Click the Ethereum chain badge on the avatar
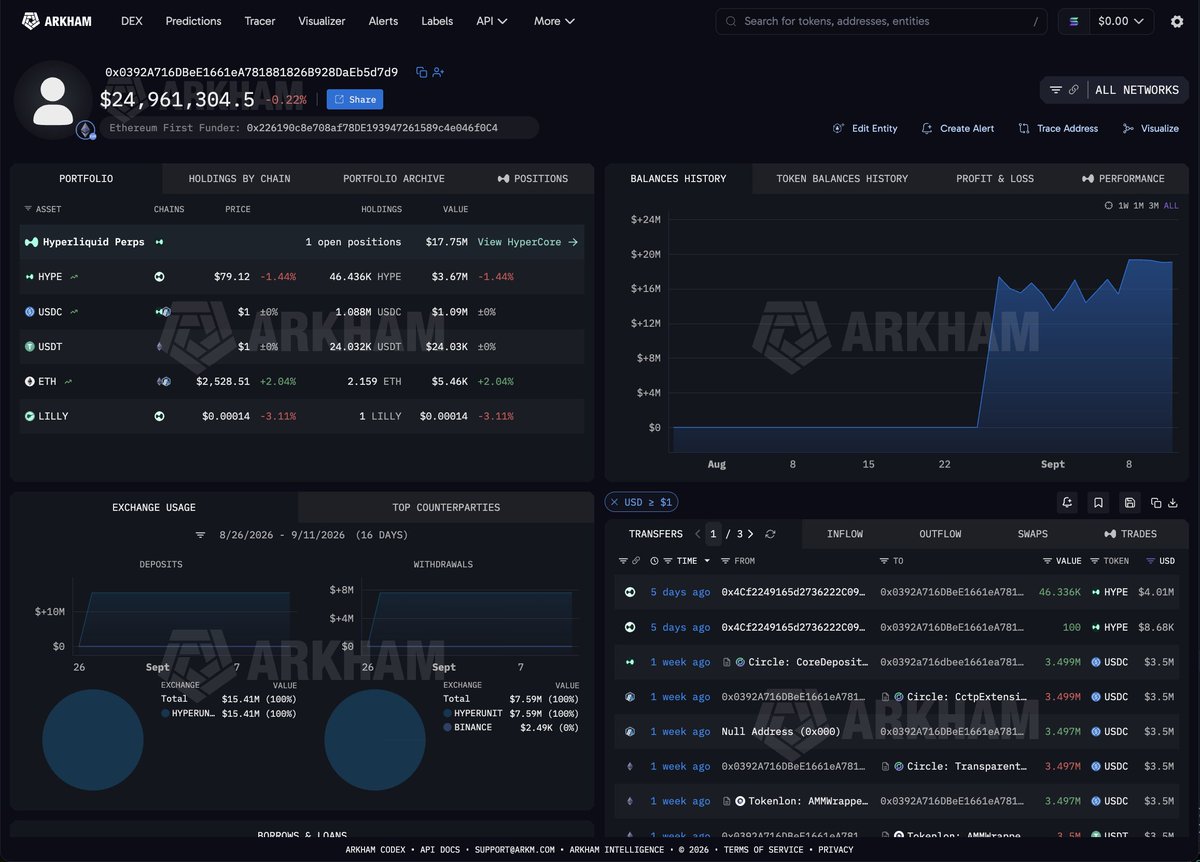This screenshot has height=862, width=1200. coord(86,129)
